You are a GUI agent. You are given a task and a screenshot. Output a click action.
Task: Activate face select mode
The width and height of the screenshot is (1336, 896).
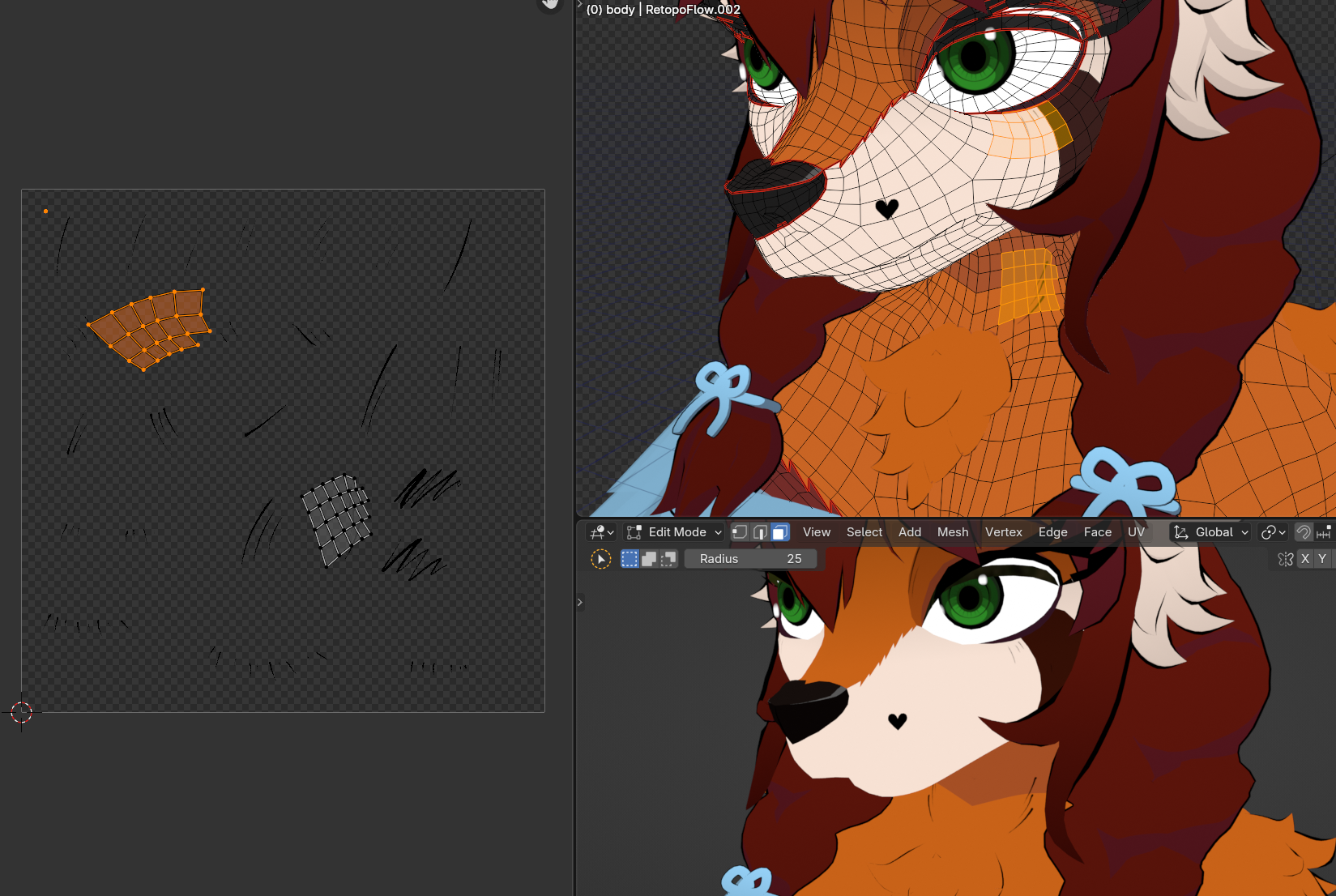pos(780,532)
